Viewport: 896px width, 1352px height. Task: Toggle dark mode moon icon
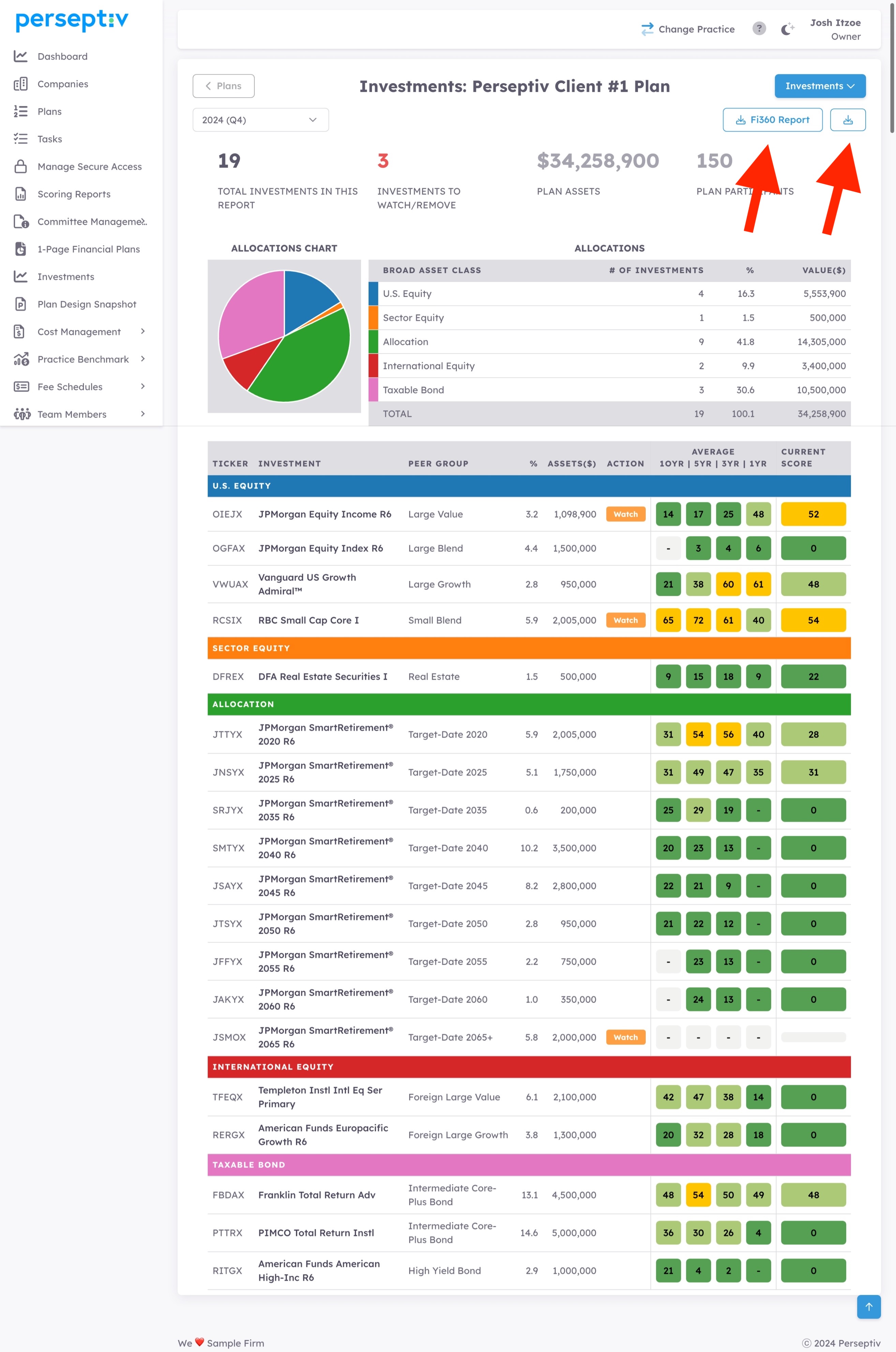tap(787, 29)
